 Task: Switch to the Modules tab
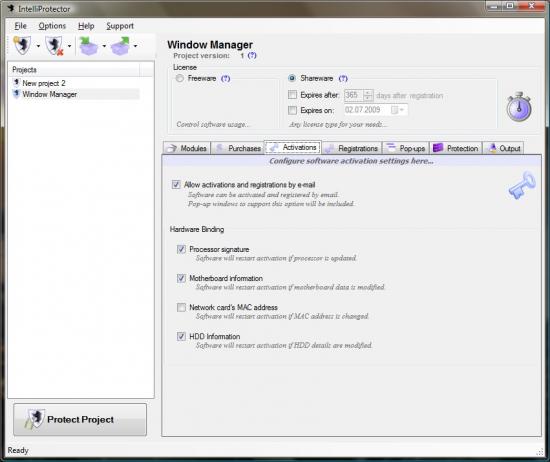(x=187, y=148)
